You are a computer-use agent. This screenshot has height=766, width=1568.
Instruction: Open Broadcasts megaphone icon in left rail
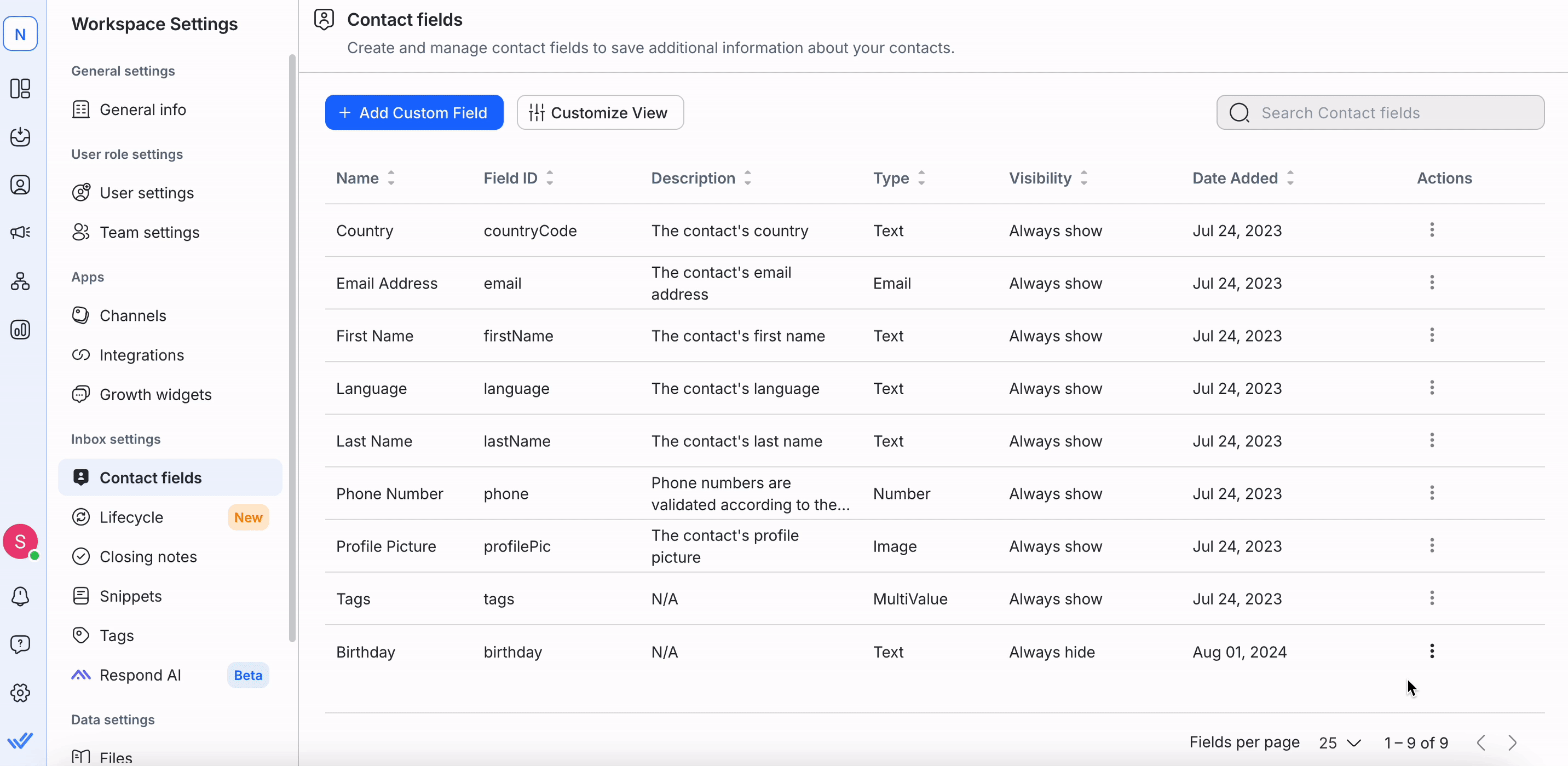(20, 233)
